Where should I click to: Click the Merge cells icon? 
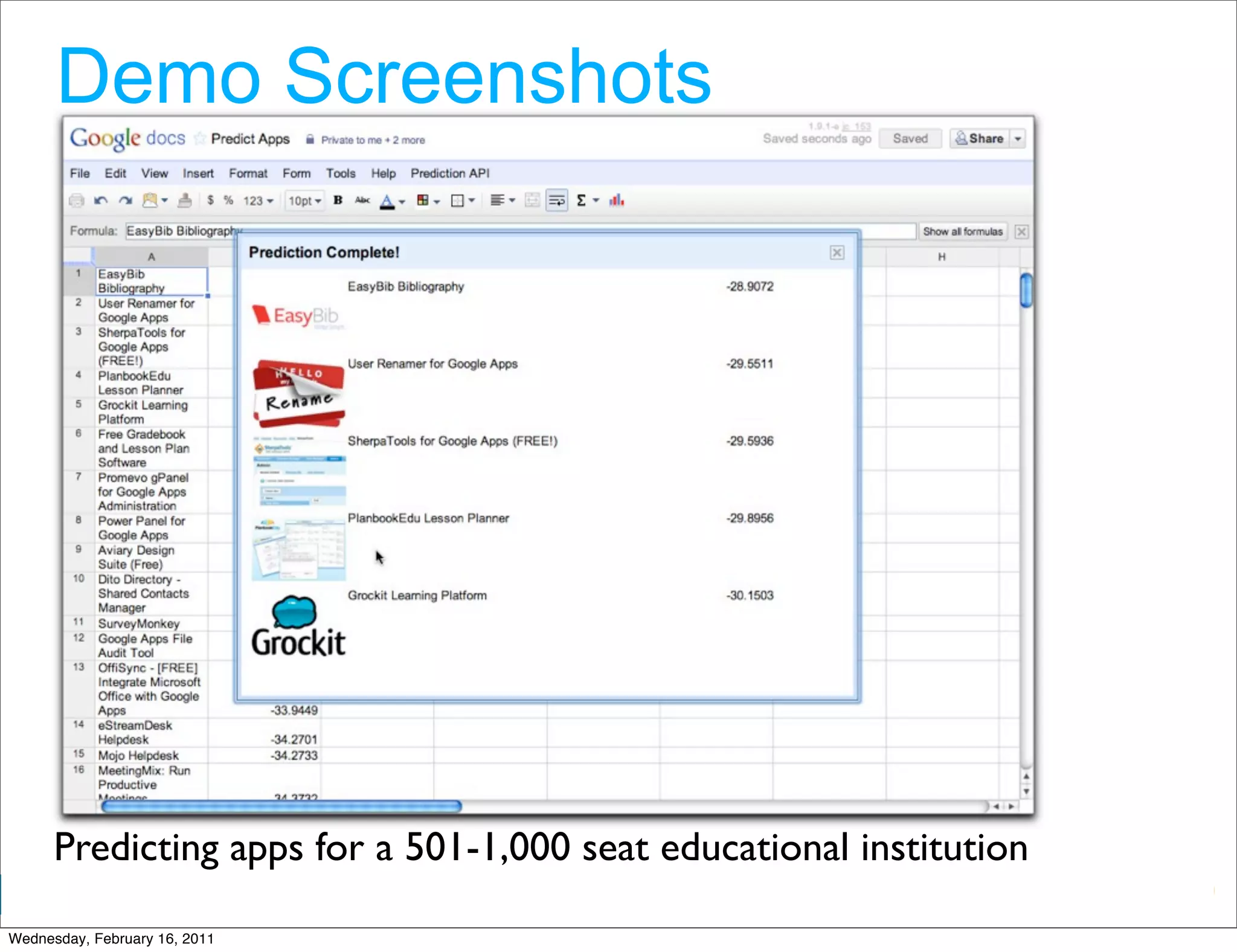pyautogui.click(x=532, y=200)
